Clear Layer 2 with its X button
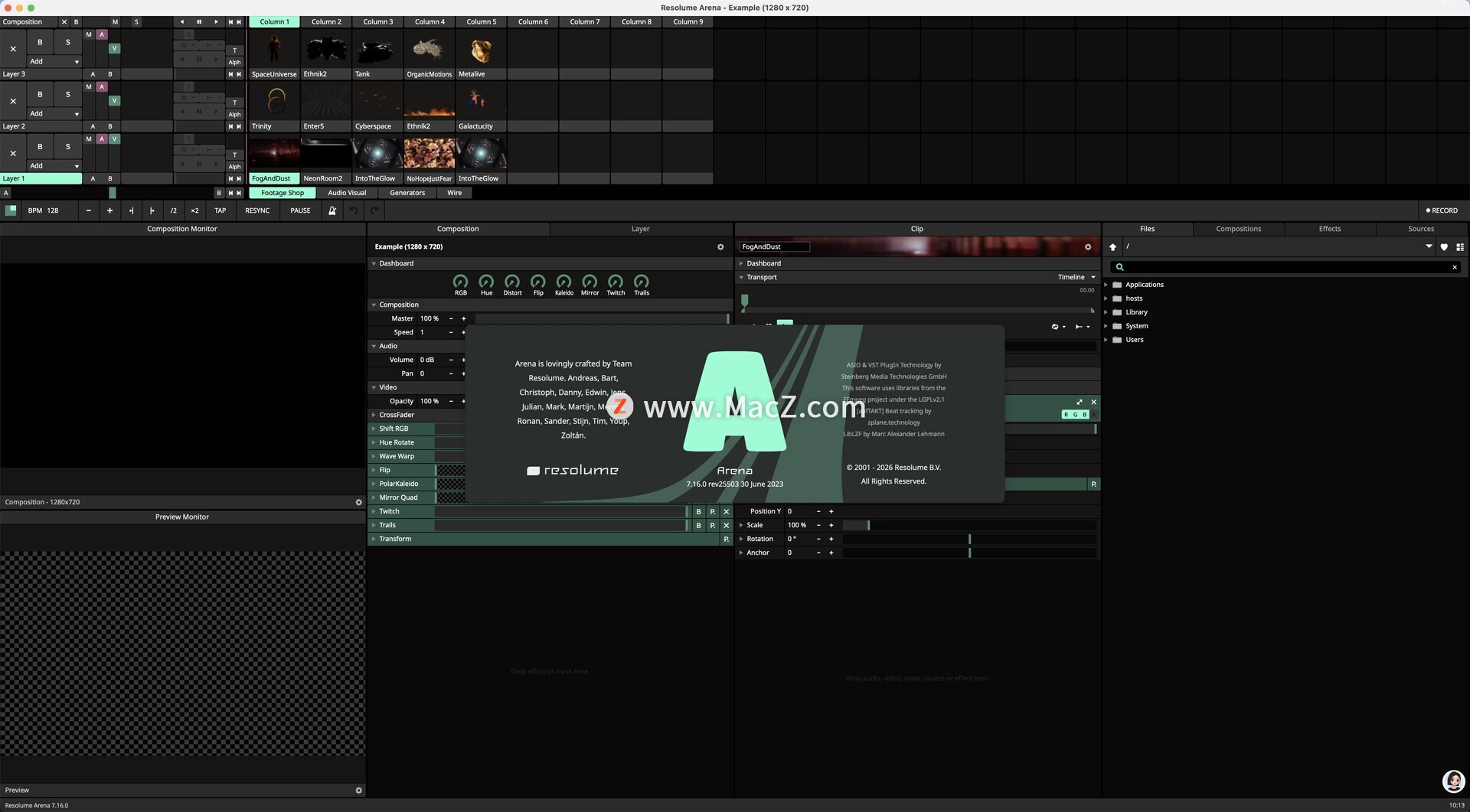This screenshot has height=812, width=1470. [x=13, y=101]
